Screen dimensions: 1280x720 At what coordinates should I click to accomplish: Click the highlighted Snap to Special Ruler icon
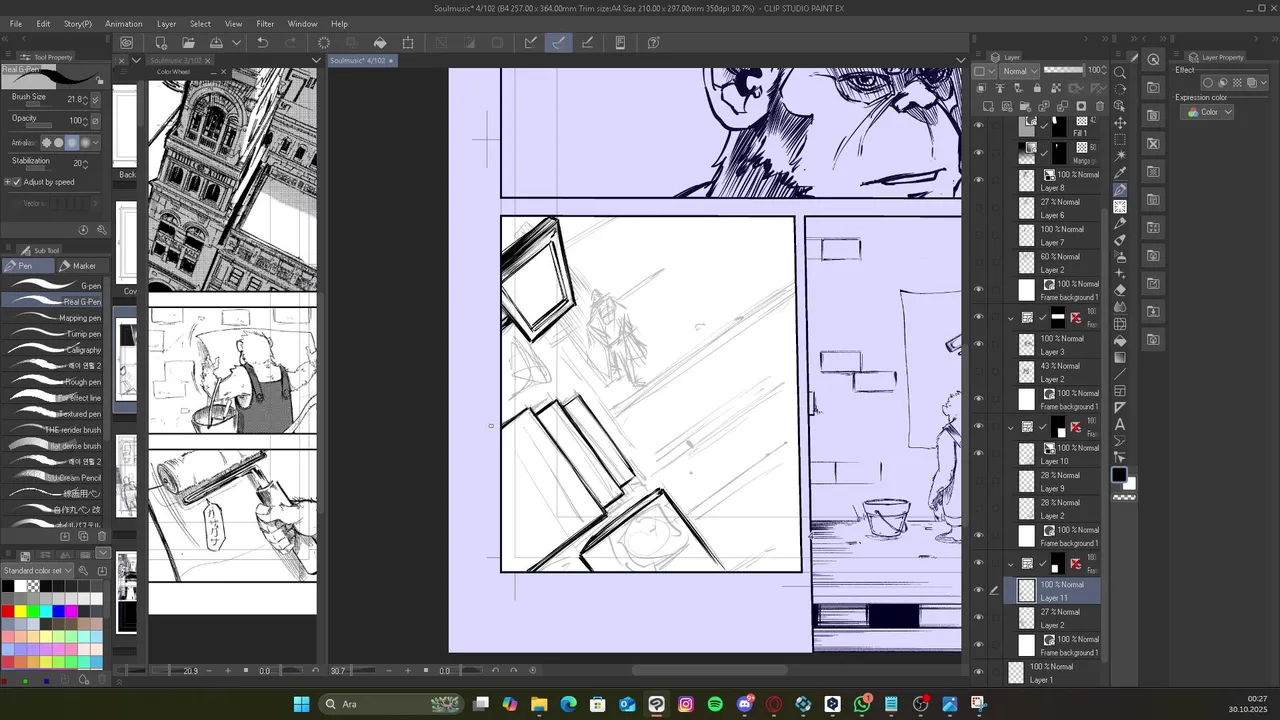(558, 42)
